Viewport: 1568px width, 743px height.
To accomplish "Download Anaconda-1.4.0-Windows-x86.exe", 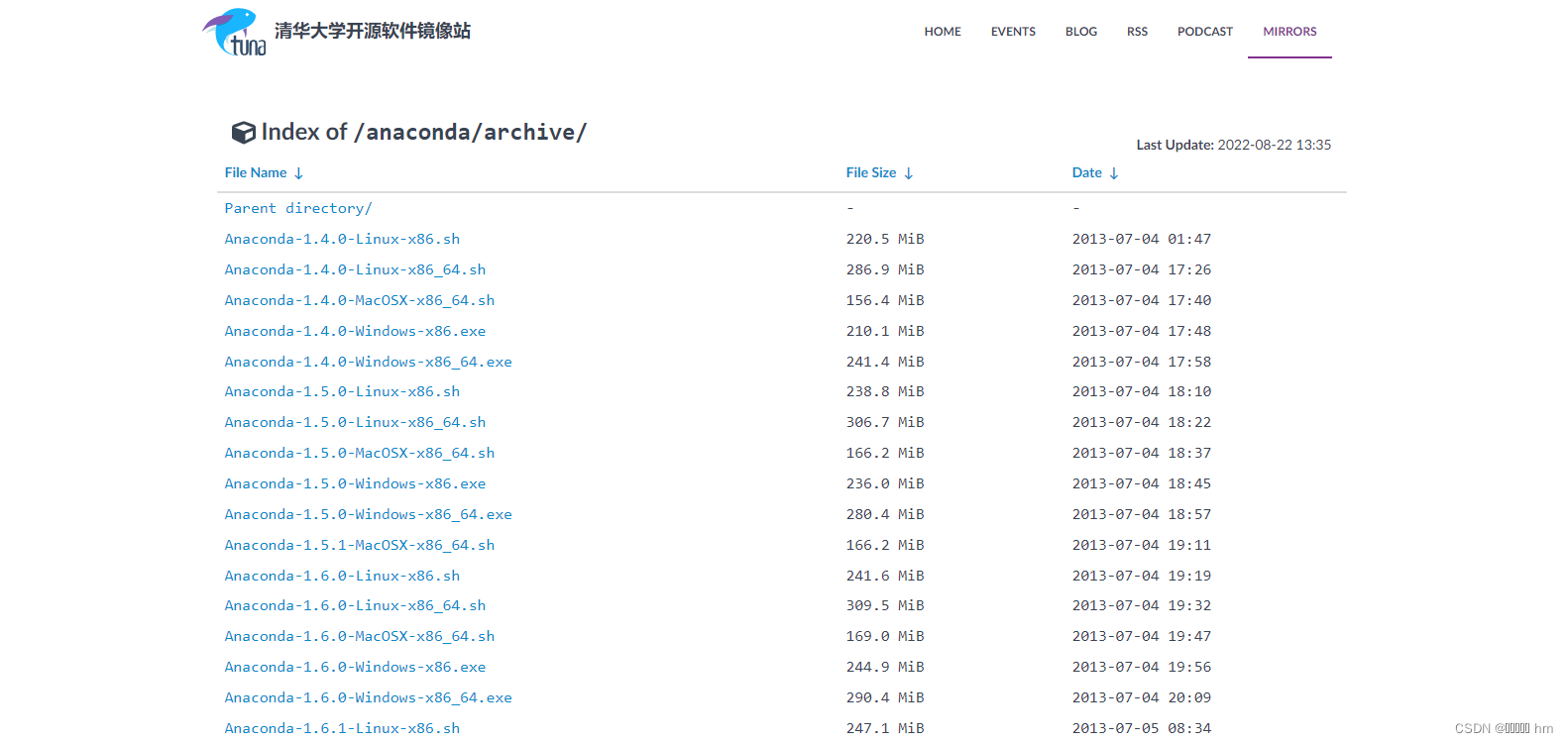I will point(355,331).
